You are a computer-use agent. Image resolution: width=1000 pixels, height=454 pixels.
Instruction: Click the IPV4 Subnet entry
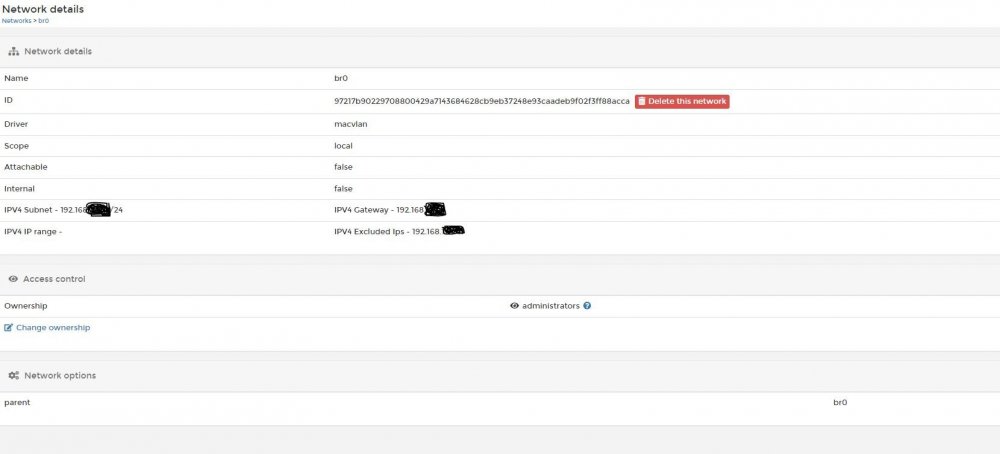pyautogui.click(x=63, y=210)
